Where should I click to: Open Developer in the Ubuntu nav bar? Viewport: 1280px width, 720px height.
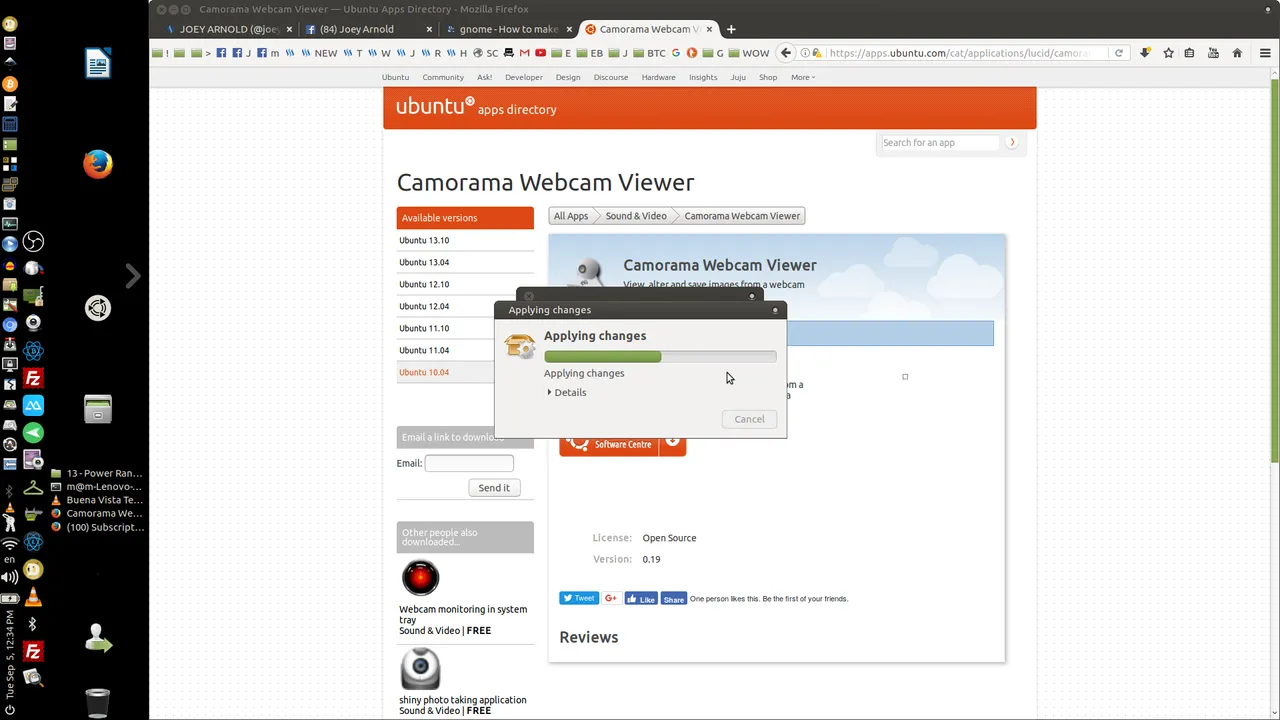(x=524, y=77)
